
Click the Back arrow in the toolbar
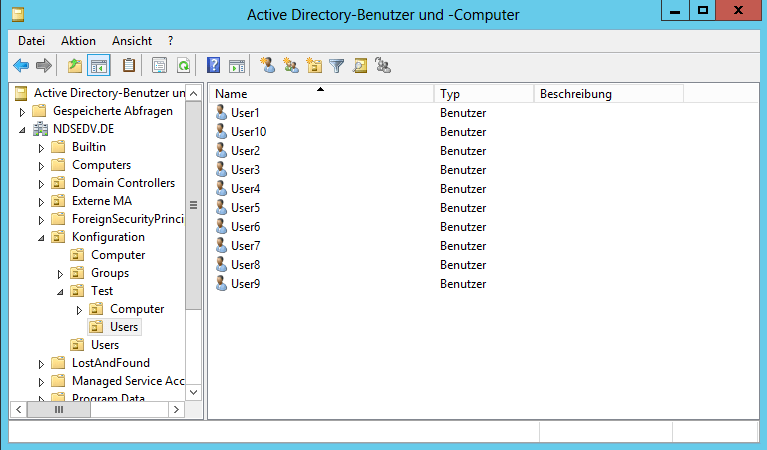20,66
